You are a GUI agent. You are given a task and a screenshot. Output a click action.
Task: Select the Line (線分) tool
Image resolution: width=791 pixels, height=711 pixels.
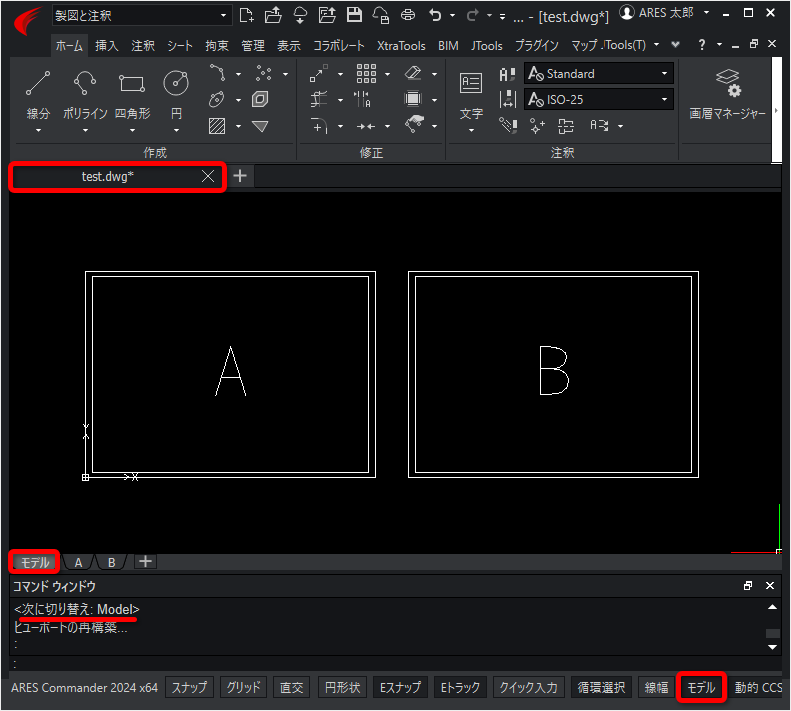[38, 83]
